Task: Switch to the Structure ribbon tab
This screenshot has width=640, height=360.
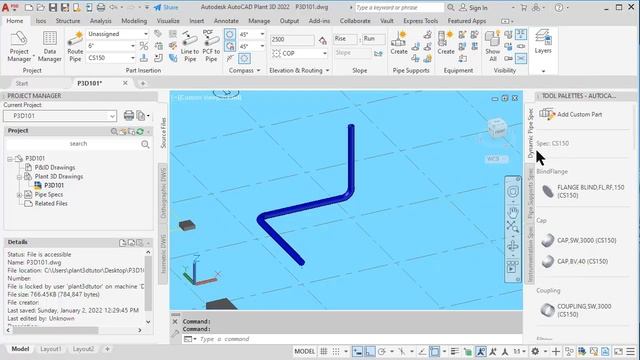Action: [68, 21]
